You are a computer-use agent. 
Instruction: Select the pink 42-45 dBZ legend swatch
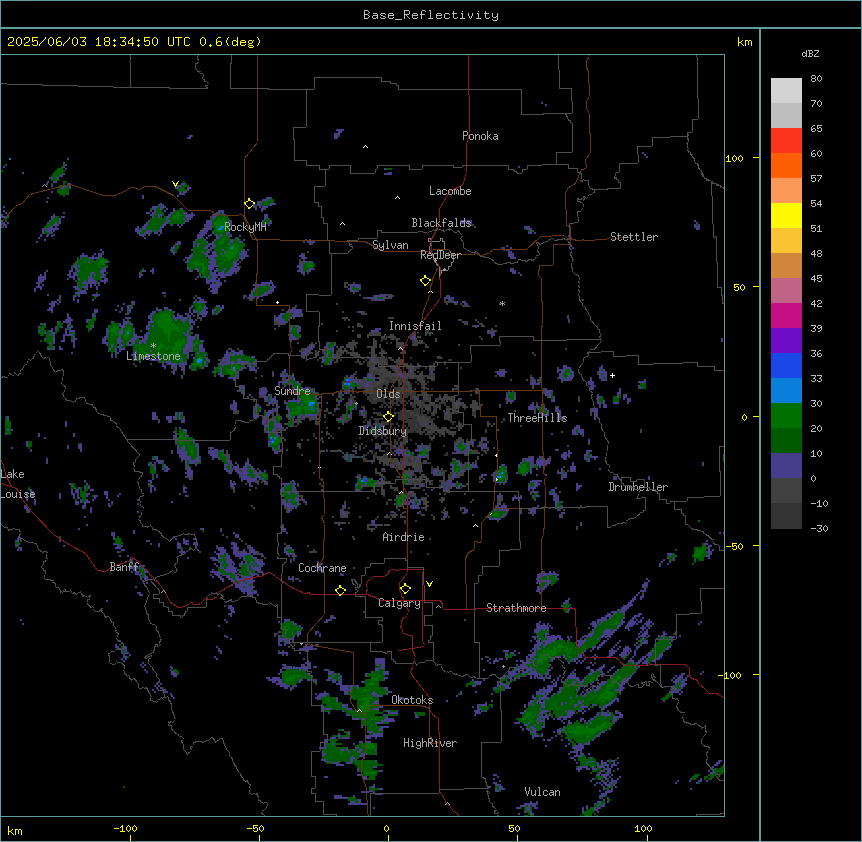pos(786,291)
